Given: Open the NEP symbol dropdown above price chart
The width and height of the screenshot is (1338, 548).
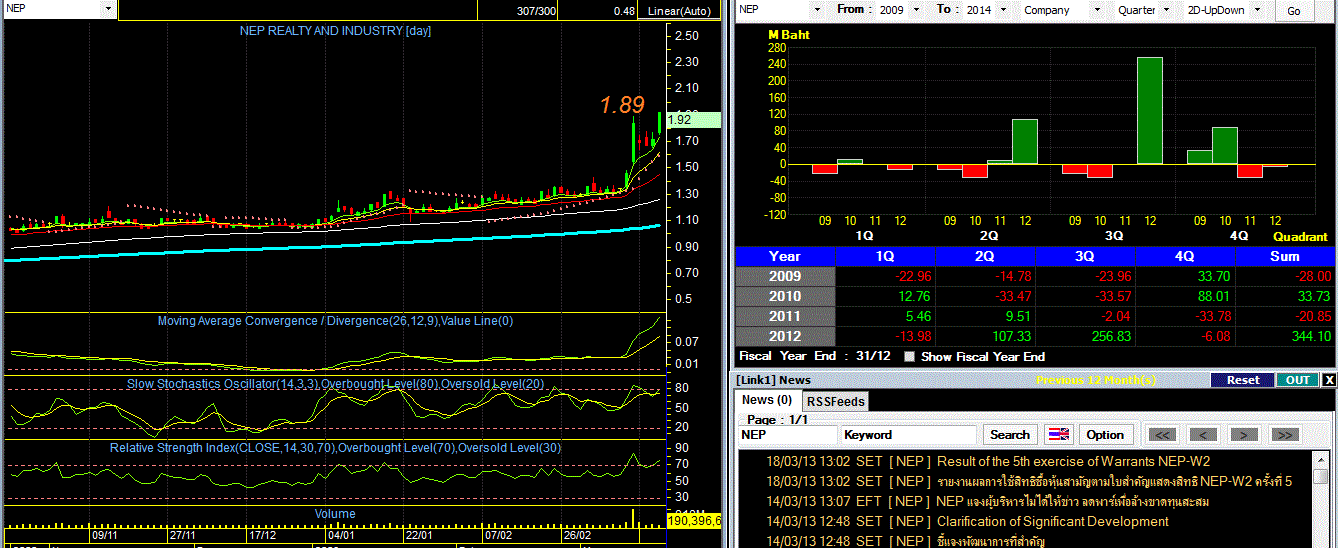Looking at the screenshot, I should (x=109, y=9).
